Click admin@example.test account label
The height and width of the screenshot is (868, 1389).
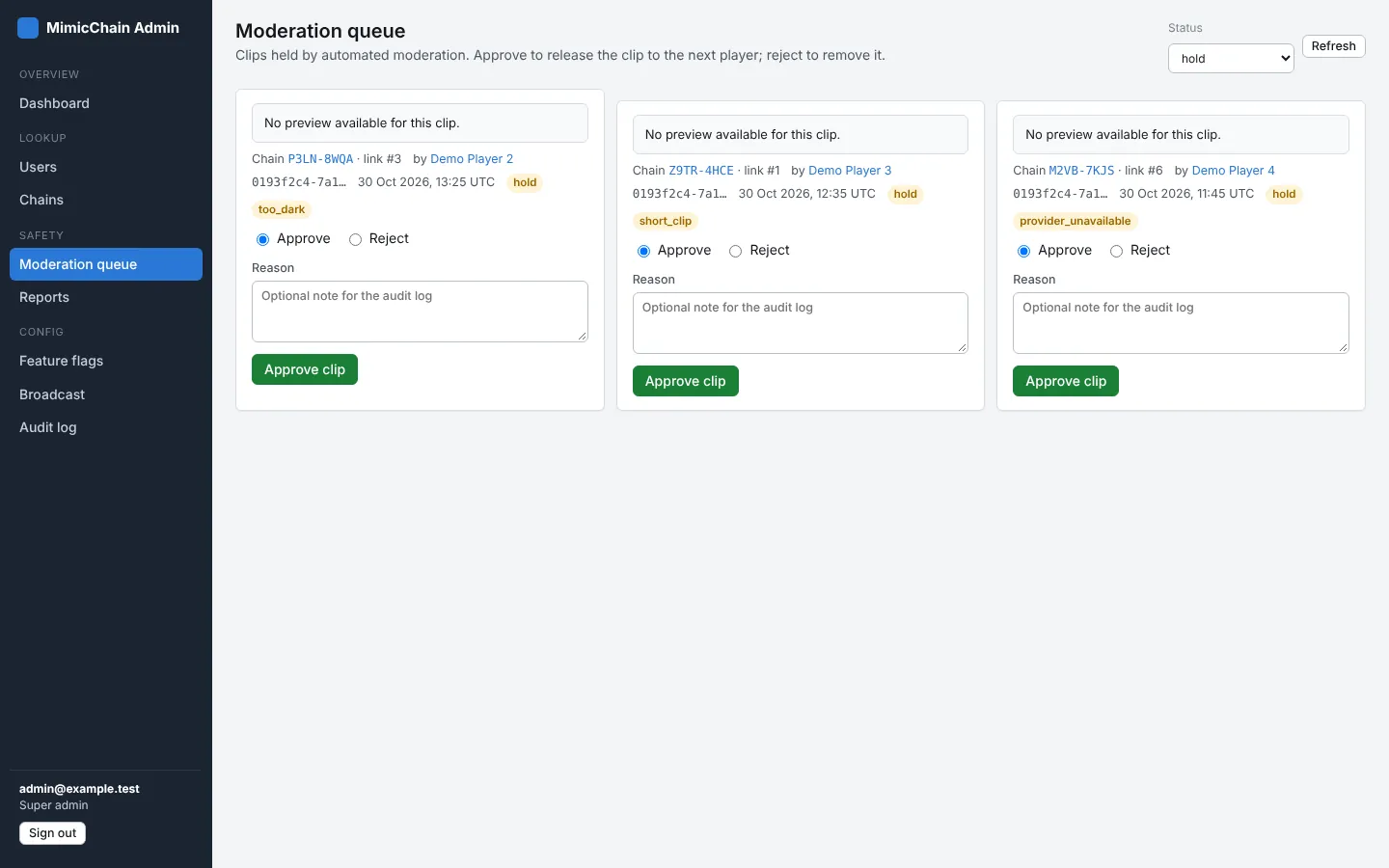pos(79,789)
